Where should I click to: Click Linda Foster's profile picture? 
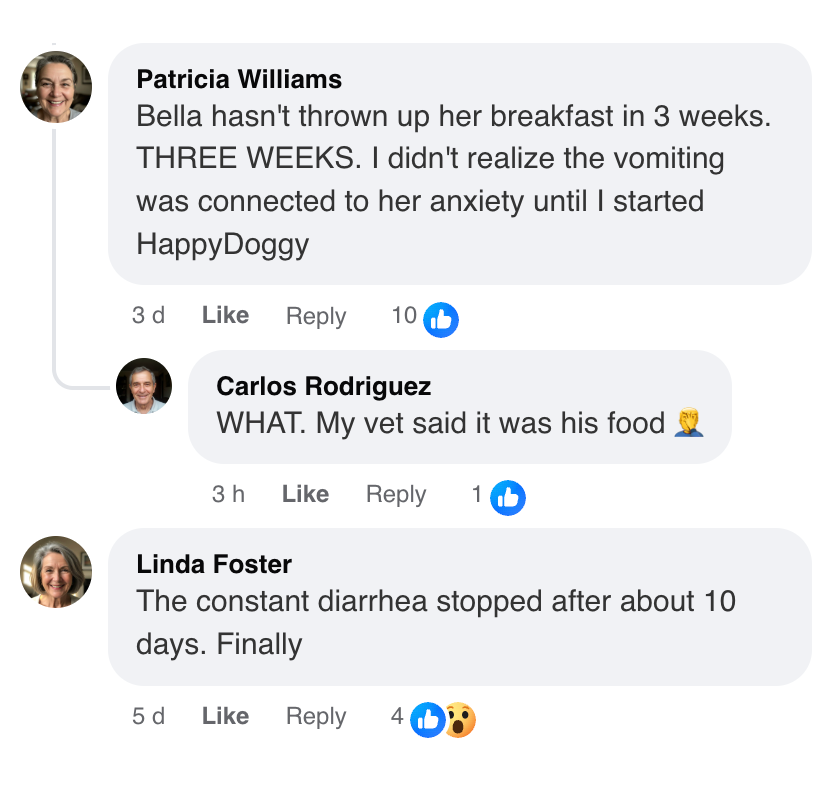coord(56,572)
